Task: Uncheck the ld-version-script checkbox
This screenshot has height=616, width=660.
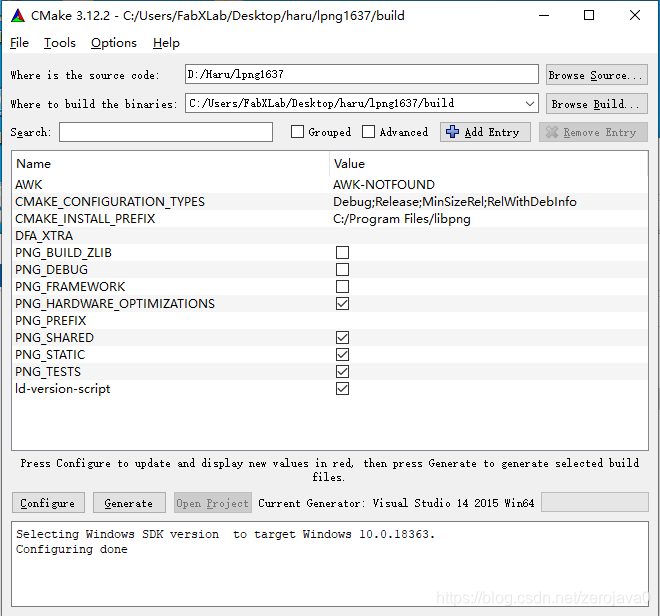Action: pos(342,389)
